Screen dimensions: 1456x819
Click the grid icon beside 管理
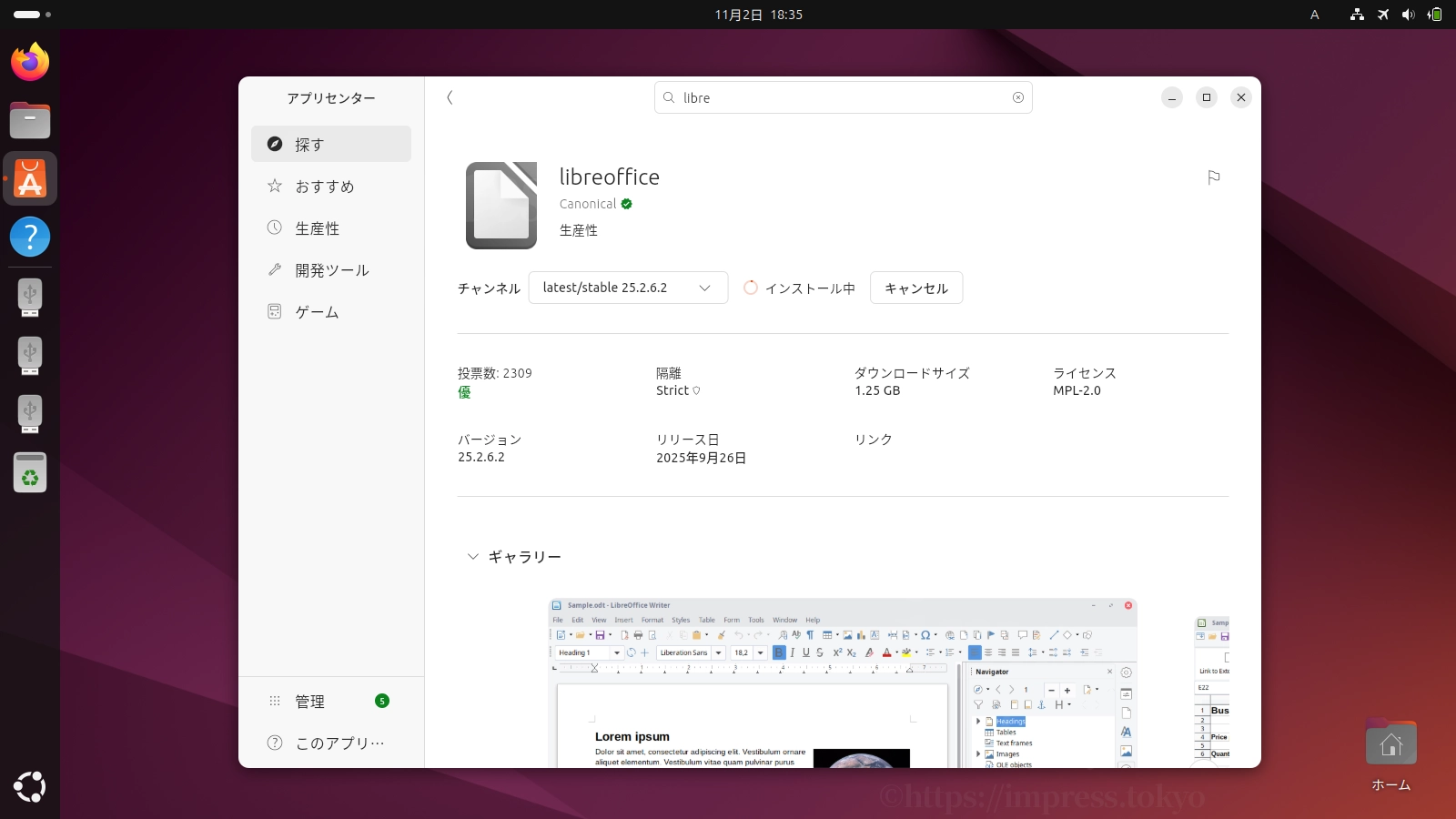(x=275, y=701)
